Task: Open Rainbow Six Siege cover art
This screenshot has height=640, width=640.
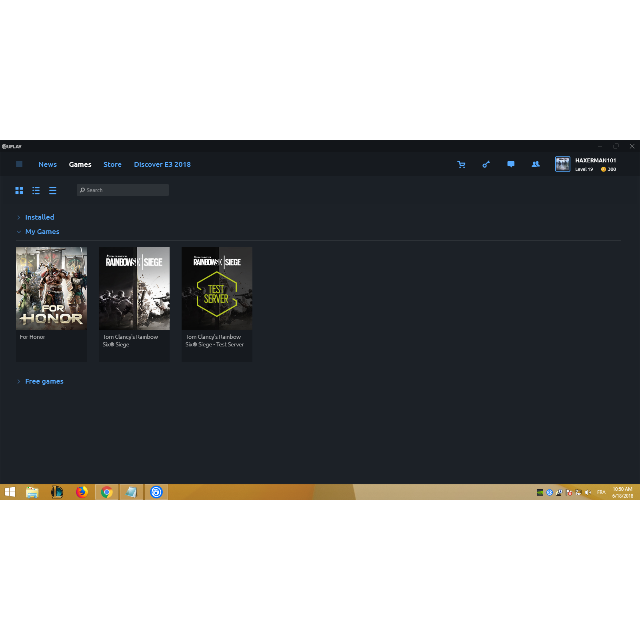Action: coord(134,288)
